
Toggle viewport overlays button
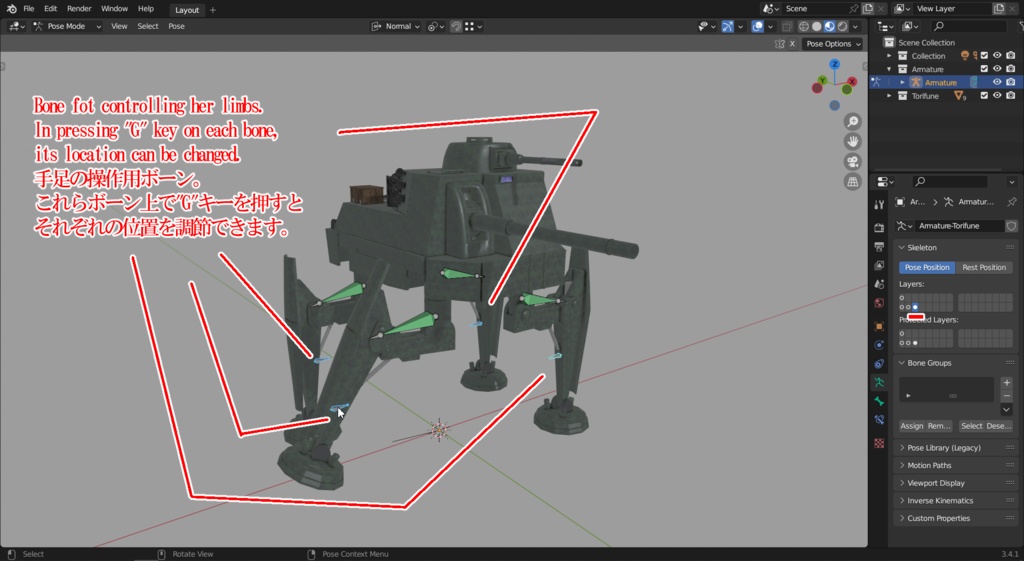click(757, 27)
